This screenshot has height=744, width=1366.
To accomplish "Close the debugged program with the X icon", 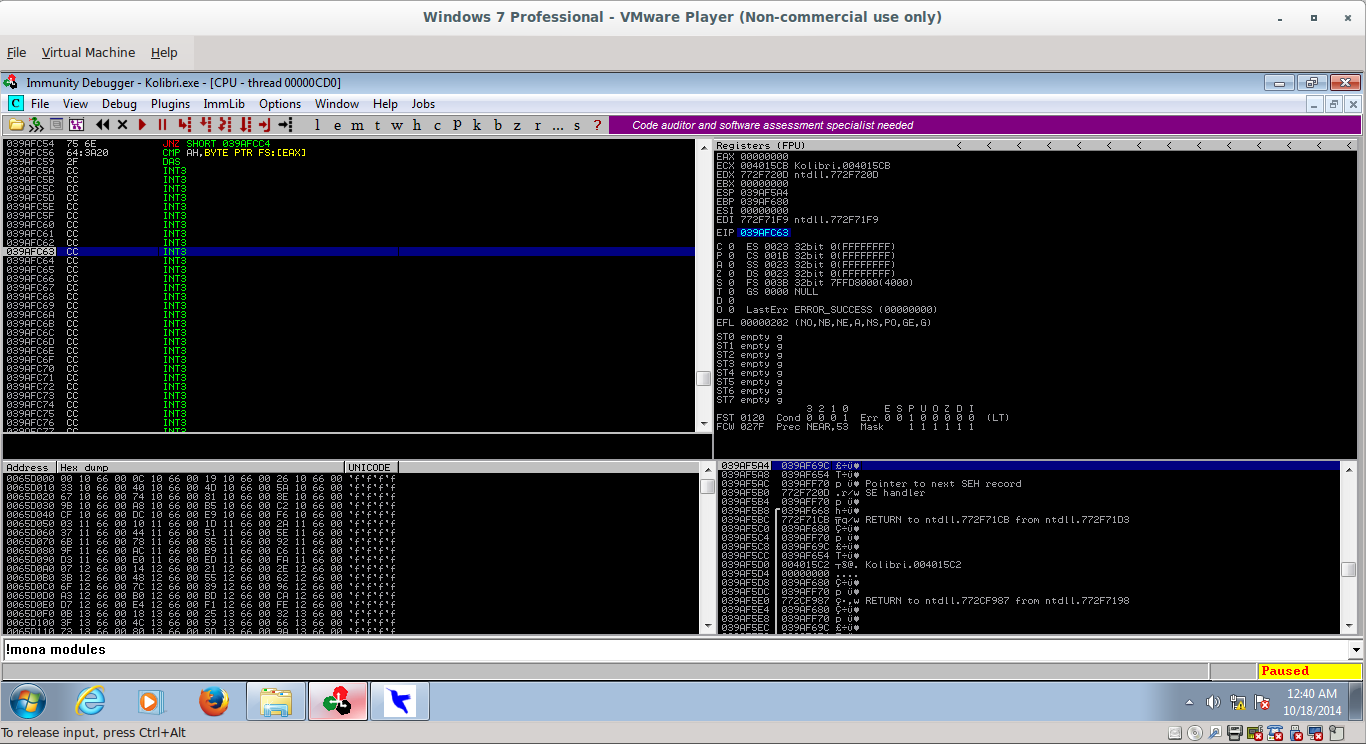I will [x=123, y=125].
